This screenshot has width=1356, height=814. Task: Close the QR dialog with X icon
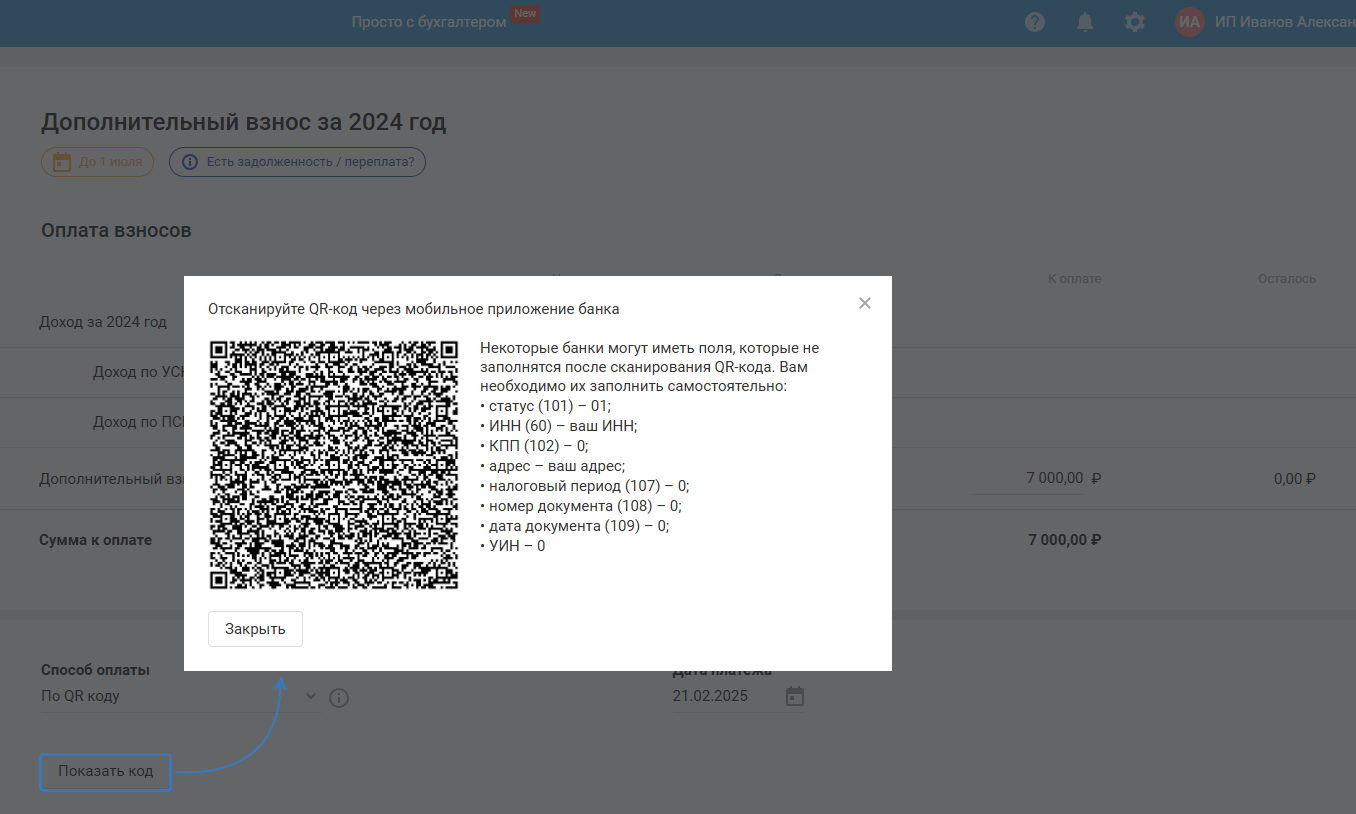click(865, 303)
